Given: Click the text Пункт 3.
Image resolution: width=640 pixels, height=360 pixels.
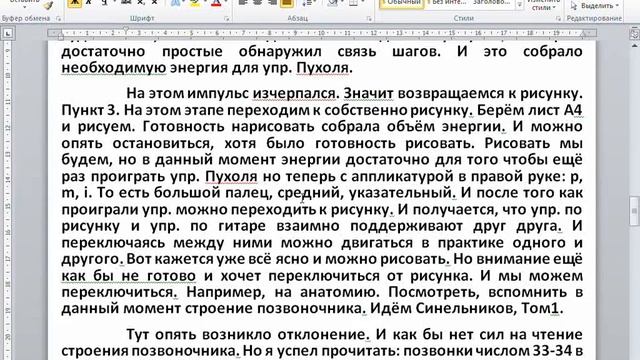Looking at the screenshot, I should point(90,110).
